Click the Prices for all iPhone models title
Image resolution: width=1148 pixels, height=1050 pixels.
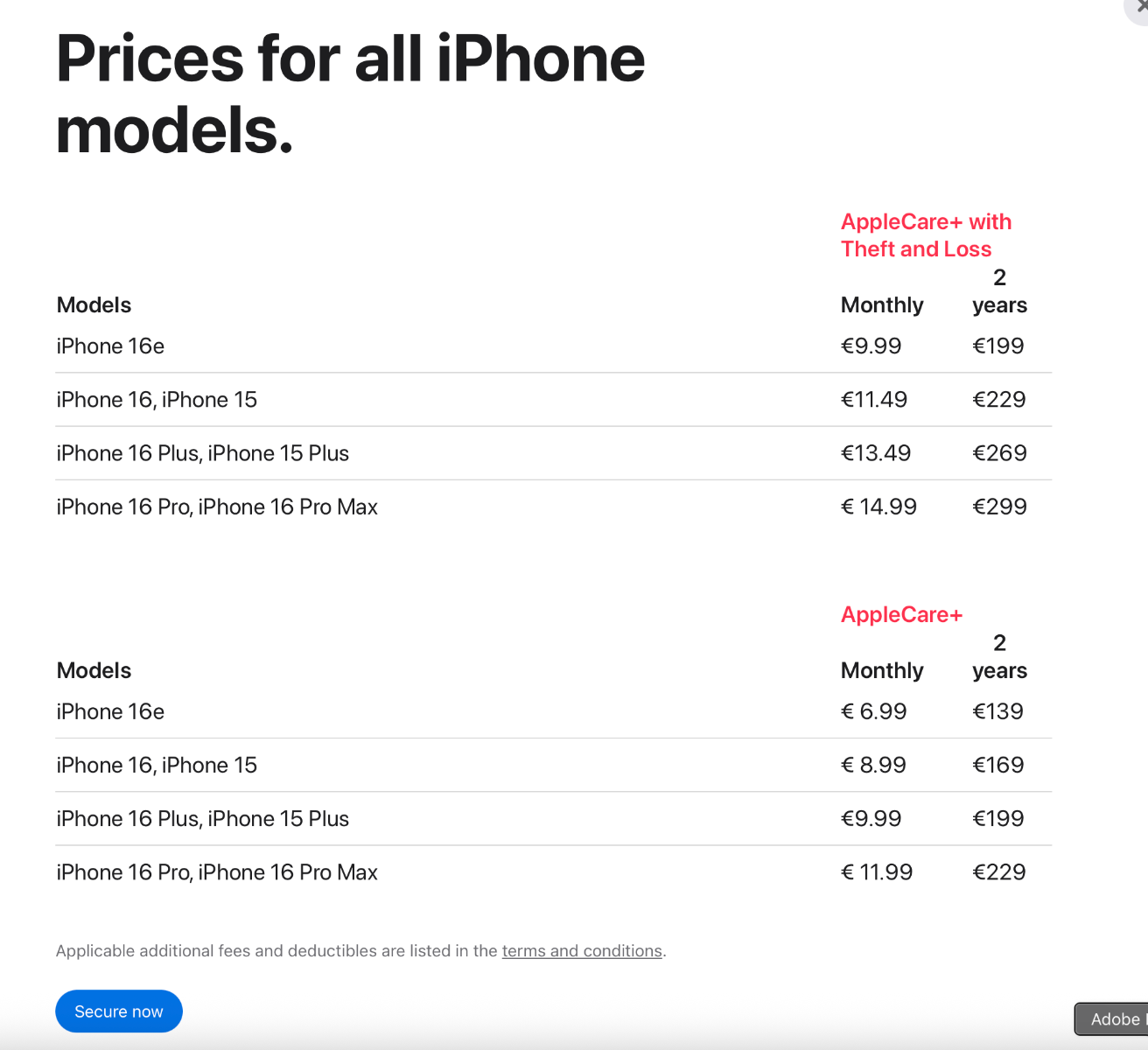350,94
